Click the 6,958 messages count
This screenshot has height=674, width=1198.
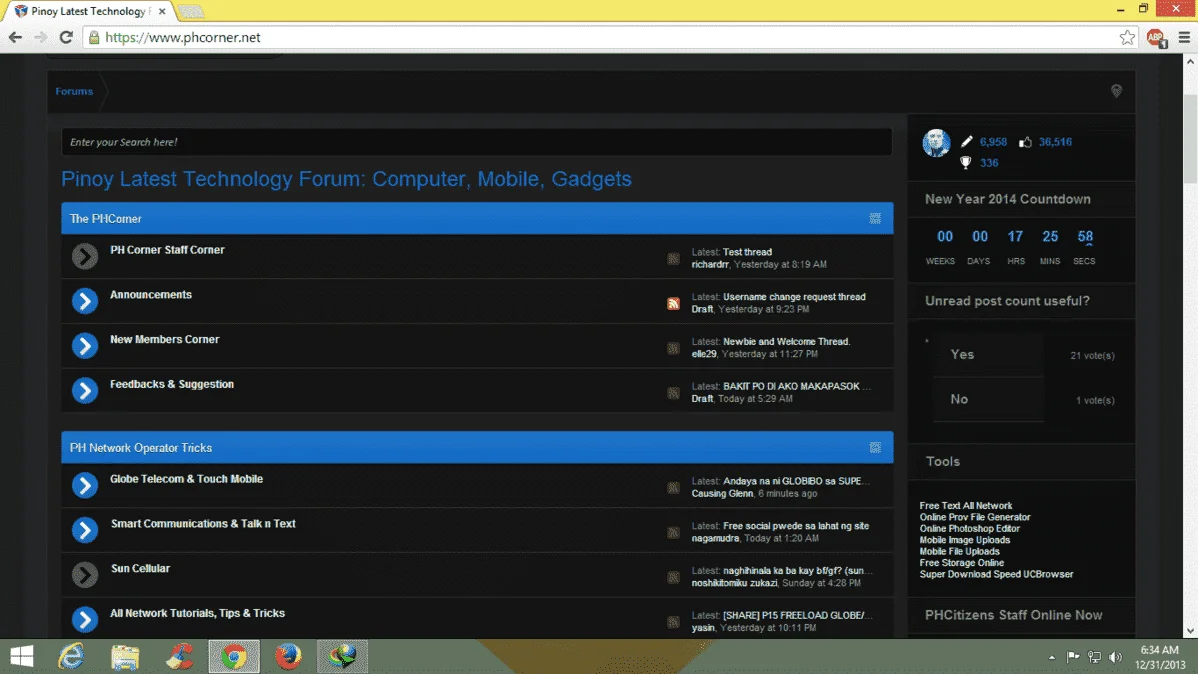[x=993, y=142]
